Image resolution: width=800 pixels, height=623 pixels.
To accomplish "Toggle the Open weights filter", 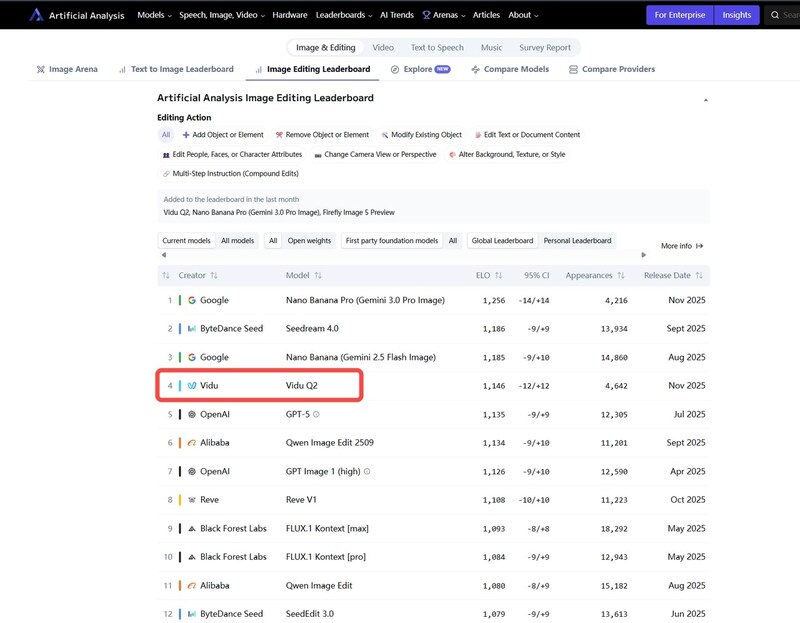I will coord(309,241).
